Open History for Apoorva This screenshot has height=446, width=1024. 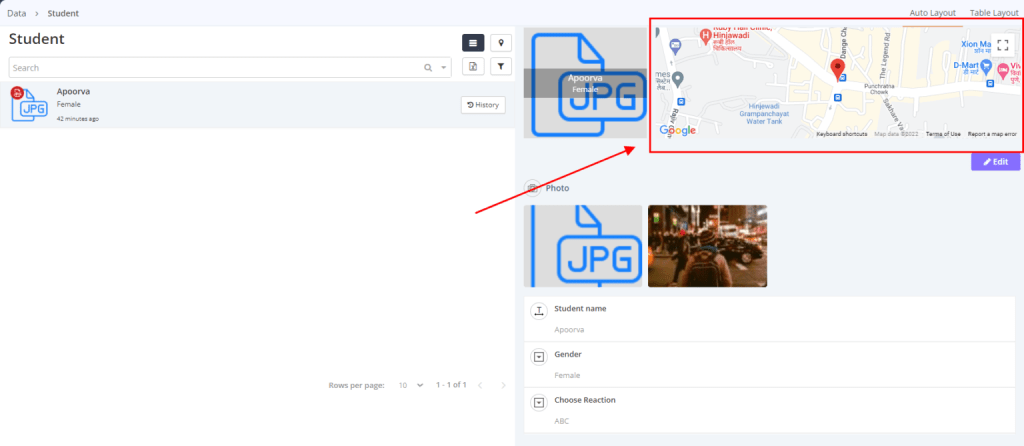pyautogui.click(x=483, y=105)
